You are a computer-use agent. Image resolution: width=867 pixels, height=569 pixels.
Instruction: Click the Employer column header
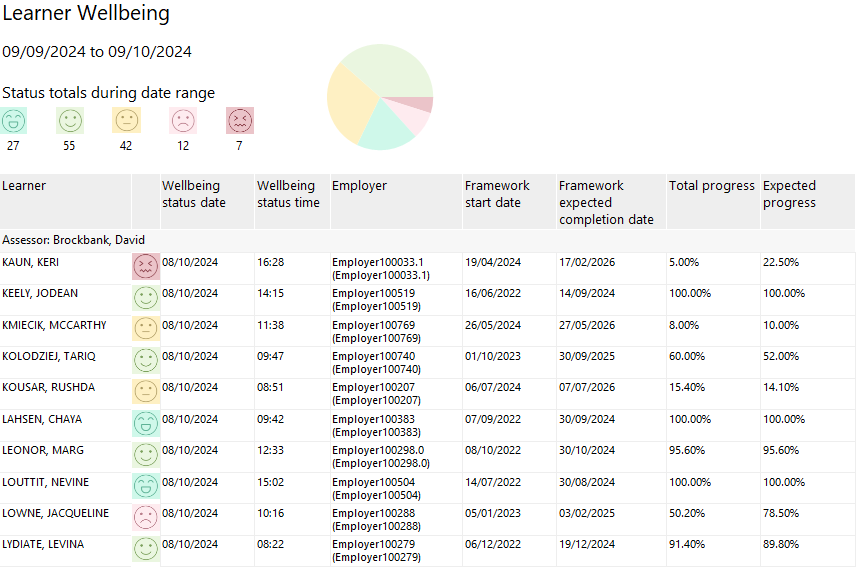(x=359, y=186)
